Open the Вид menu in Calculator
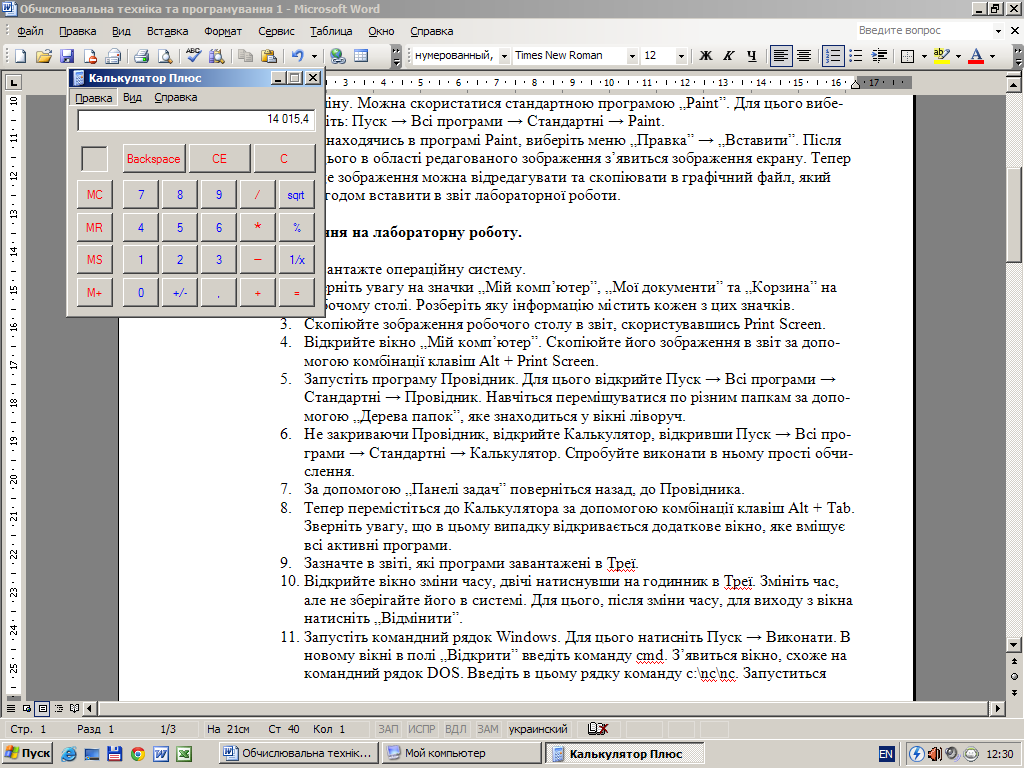The width and height of the screenshot is (1024, 768). coord(132,97)
